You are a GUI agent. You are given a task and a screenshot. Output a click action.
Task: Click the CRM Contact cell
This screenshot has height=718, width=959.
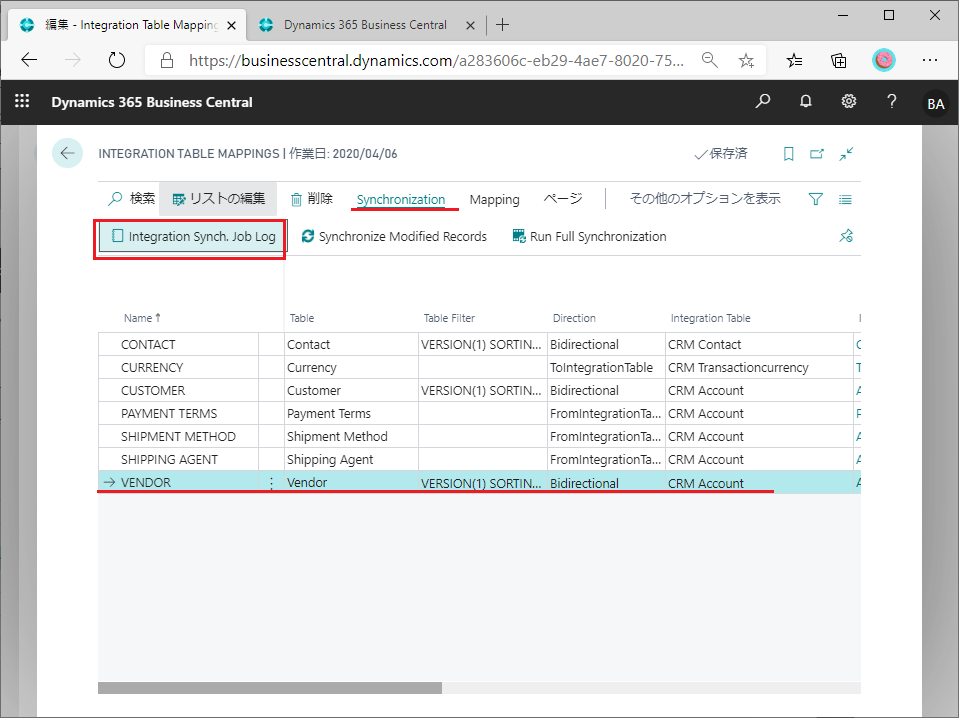tap(759, 344)
